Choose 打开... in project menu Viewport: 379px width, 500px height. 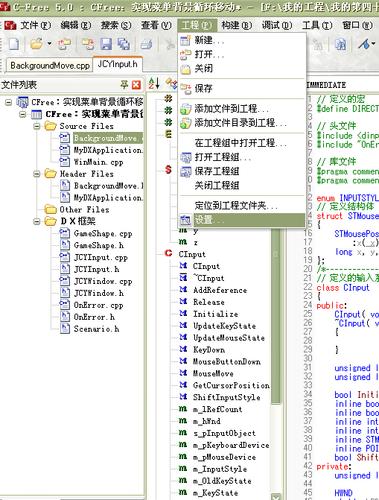click(x=242, y=54)
